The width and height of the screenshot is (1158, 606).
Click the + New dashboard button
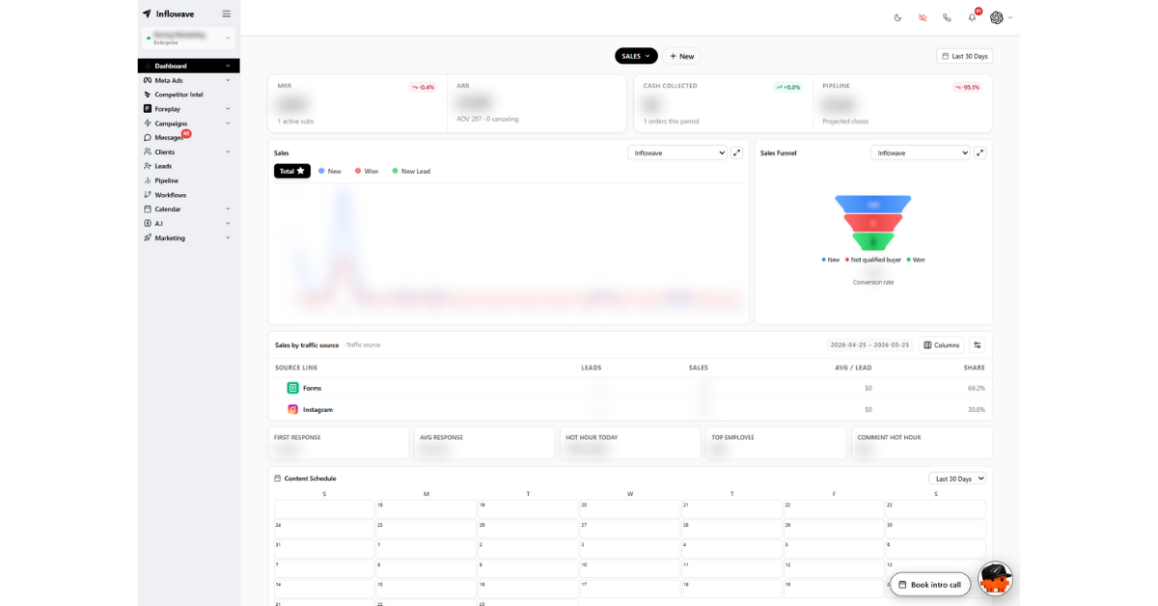click(682, 56)
